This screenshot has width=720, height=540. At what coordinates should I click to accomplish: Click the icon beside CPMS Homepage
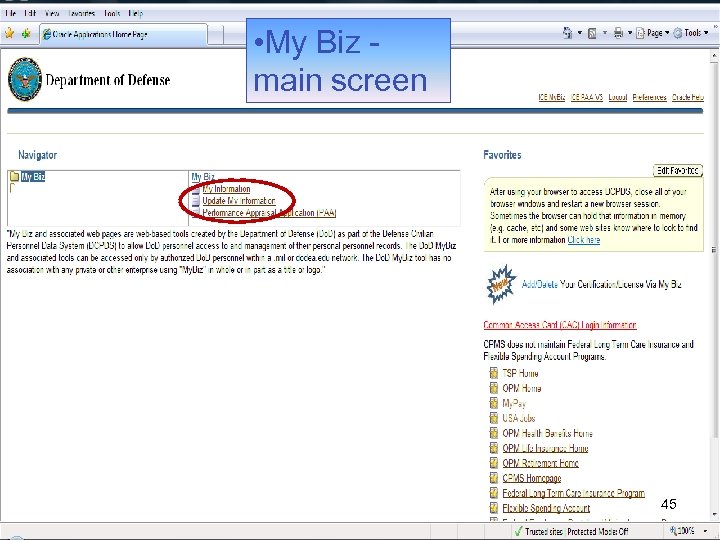pyautogui.click(x=494, y=478)
